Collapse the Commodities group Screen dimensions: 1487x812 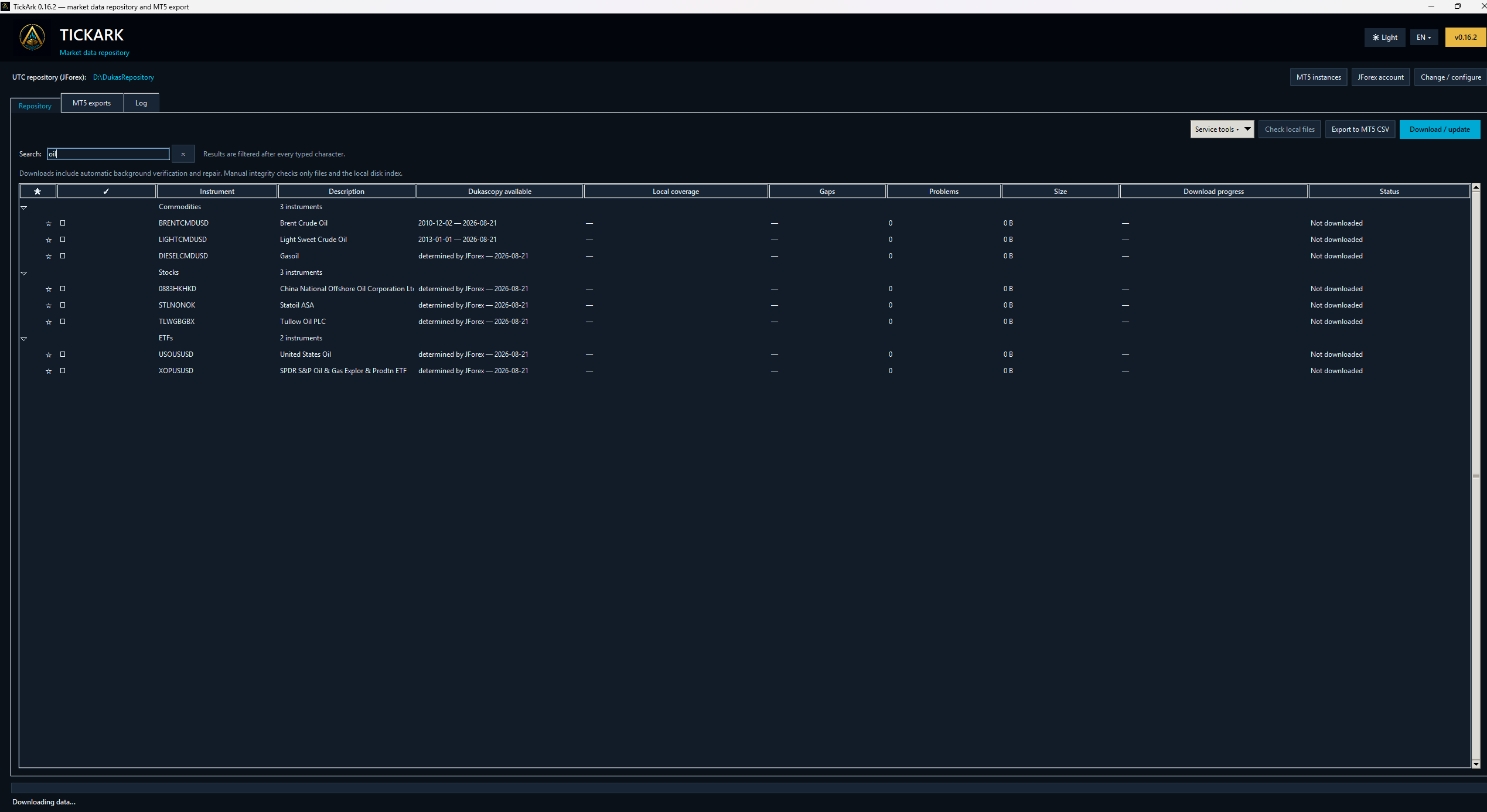(24, 207)
